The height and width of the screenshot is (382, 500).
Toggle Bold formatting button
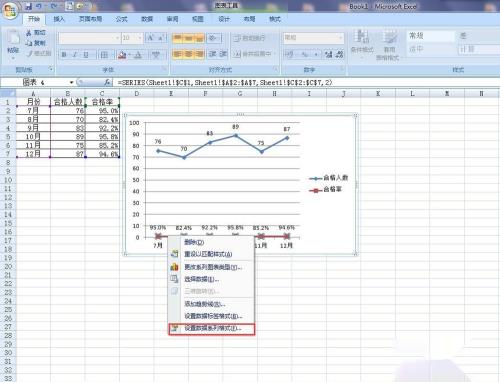click(x=64, y=54)
